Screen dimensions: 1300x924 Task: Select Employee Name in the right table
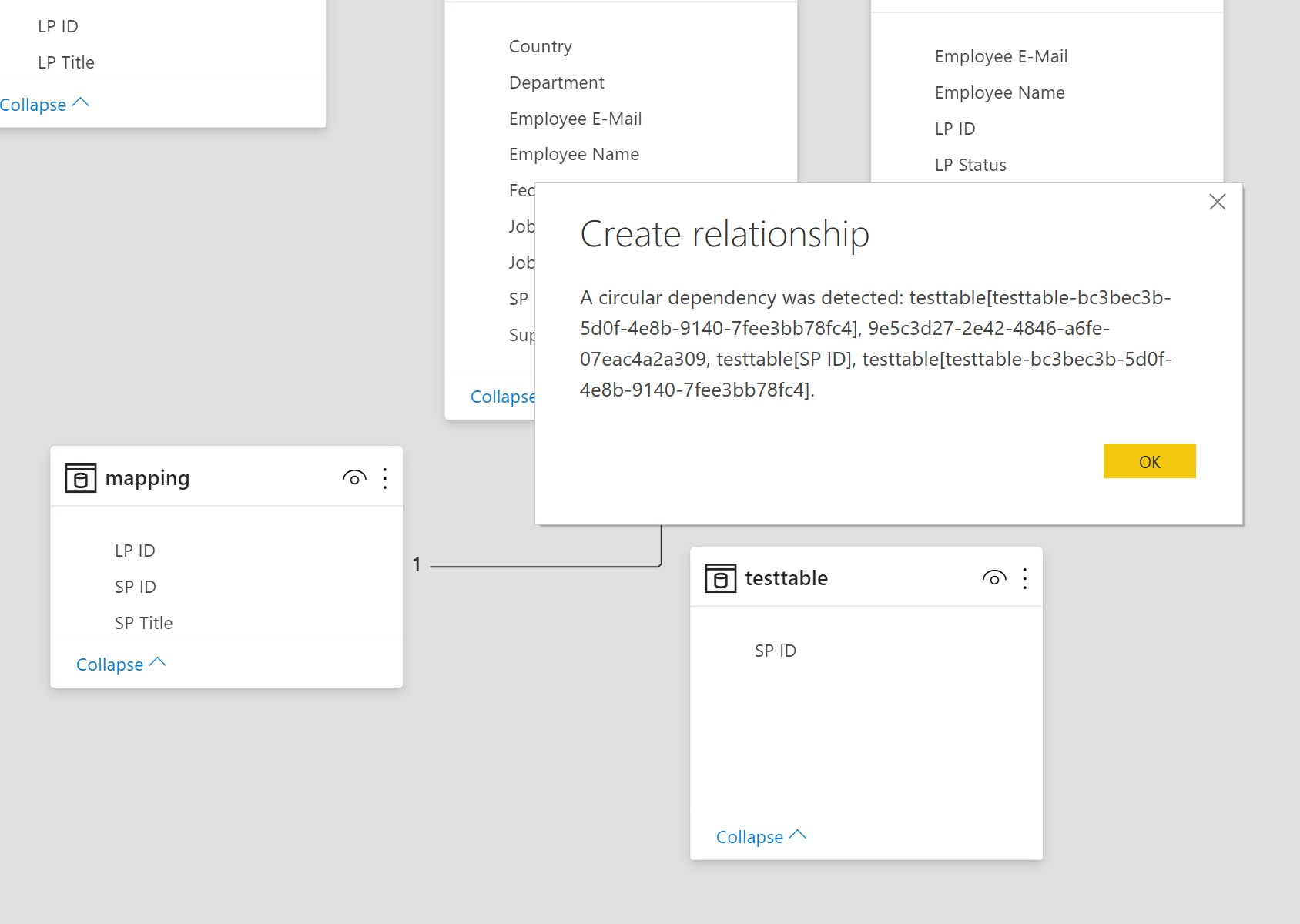1000,92
